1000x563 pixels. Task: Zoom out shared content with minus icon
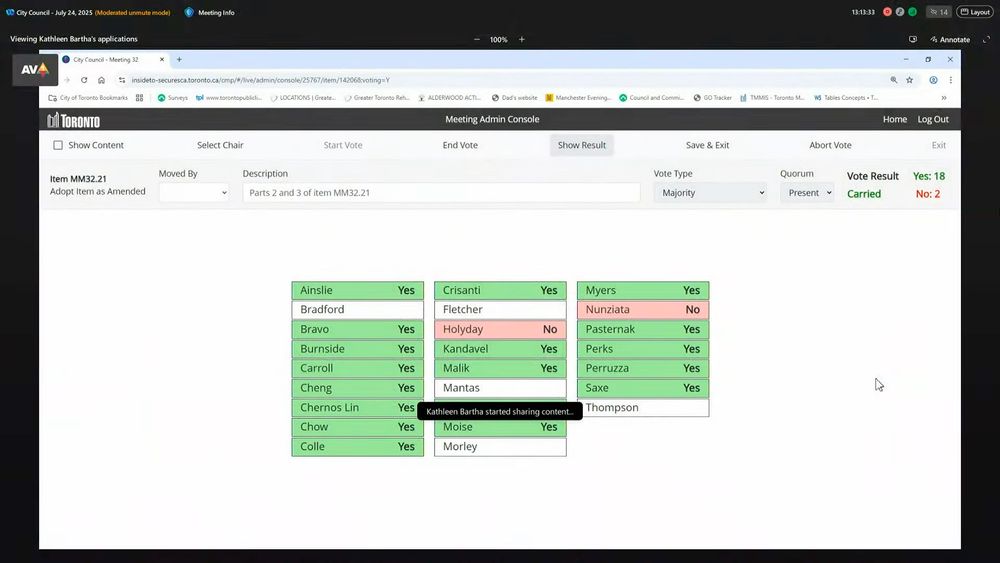click(x=476, y=40)
